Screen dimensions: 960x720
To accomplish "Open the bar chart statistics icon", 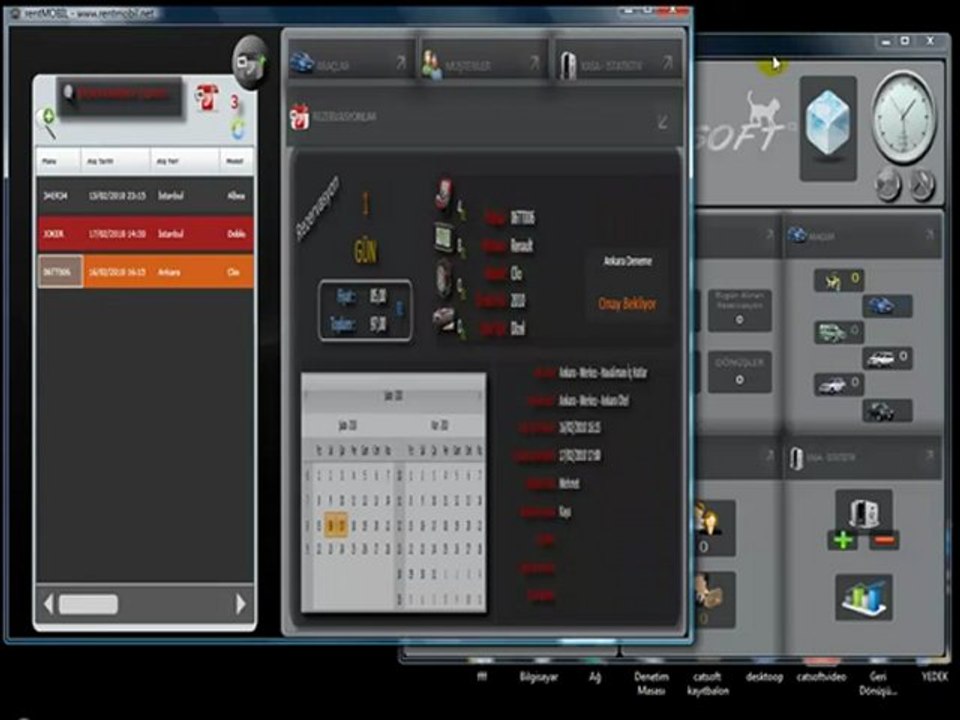I will click(x=864, y=597).
